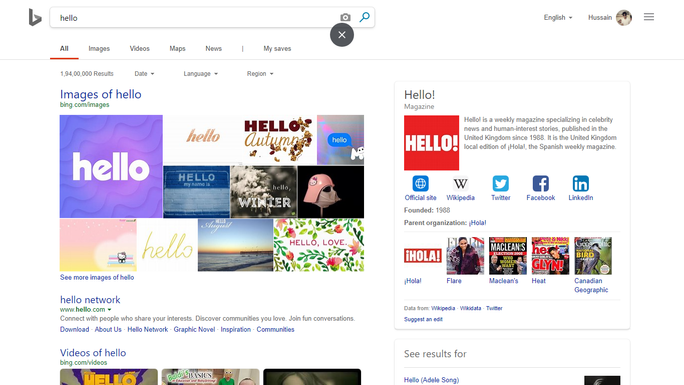Click the Hello Network sitelink
The height and width of the screenshot is (385, 684).
147,329
